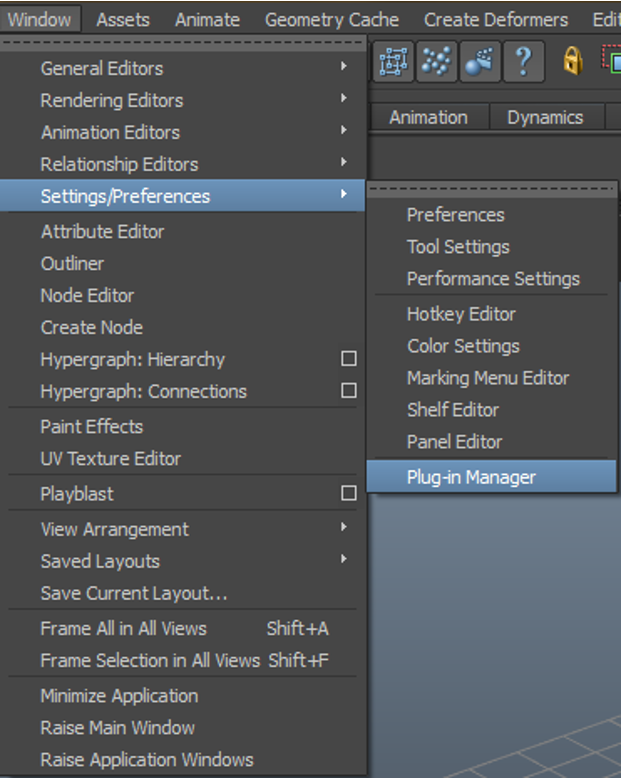
Task: Click the question mark help icon
Action: [522, 62]
